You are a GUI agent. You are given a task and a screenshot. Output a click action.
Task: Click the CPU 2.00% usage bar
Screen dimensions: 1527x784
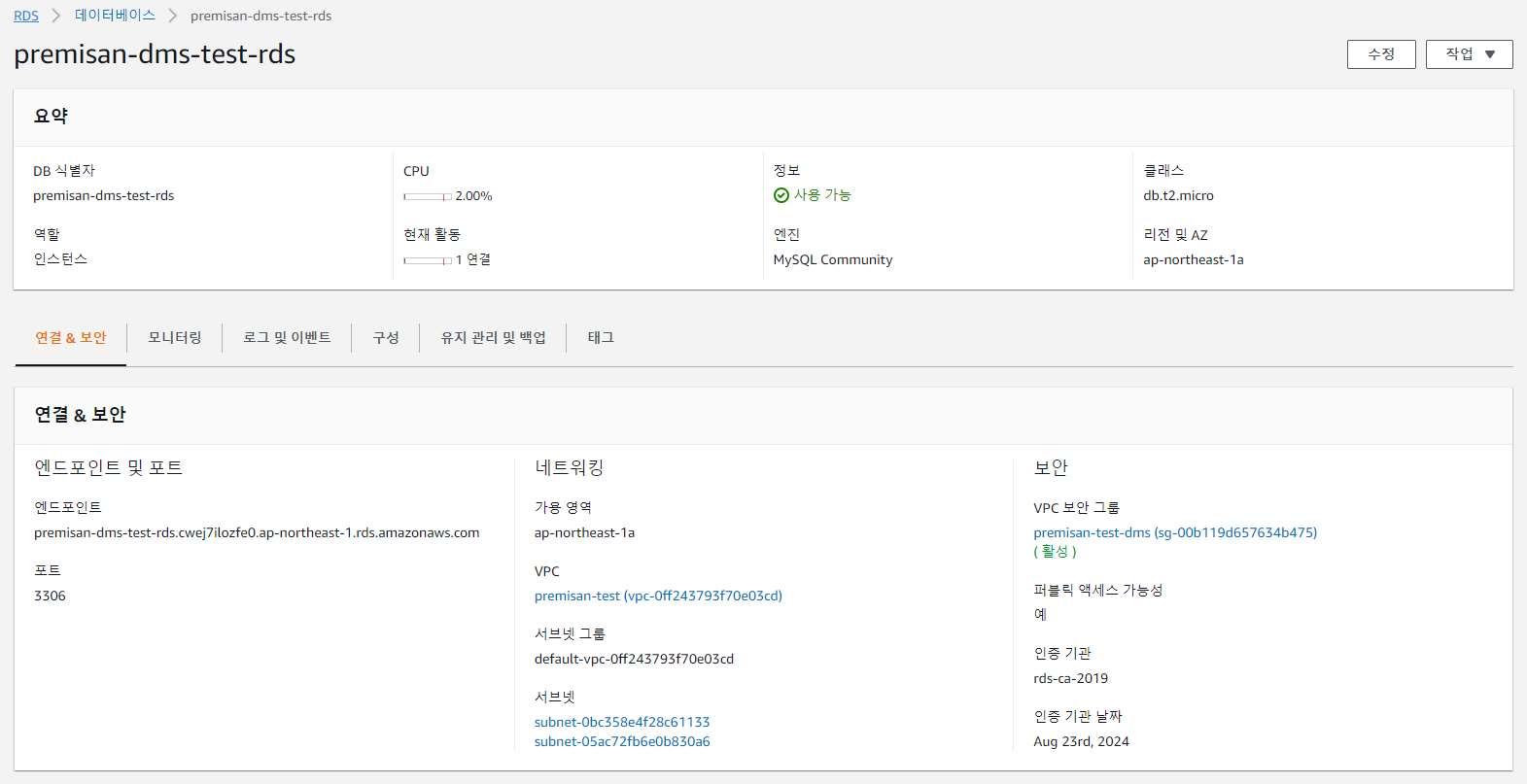tap(428, 196)
